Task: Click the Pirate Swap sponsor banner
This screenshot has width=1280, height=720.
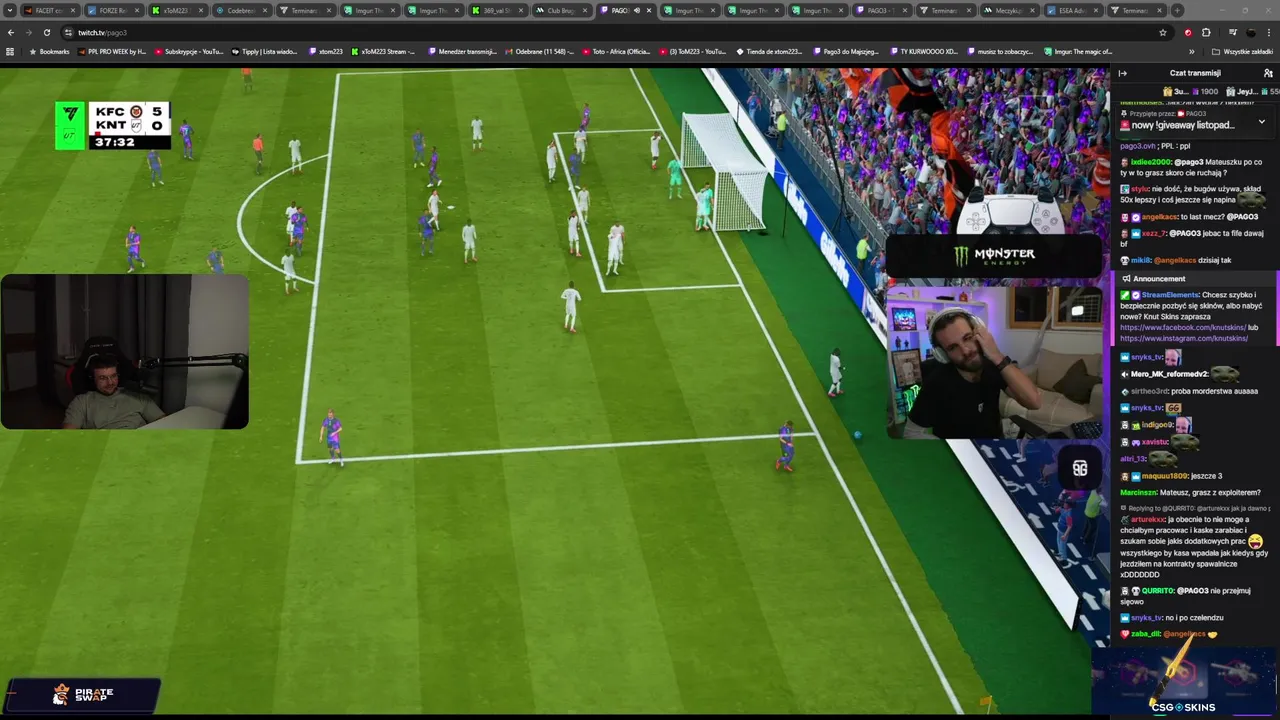Action: [85, 694]
